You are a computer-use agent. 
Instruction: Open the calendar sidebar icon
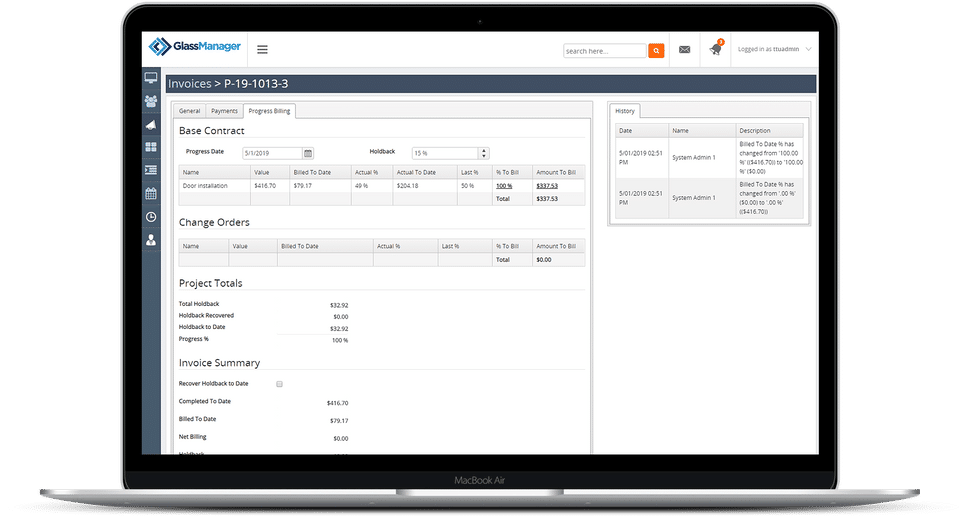pos(151,193)
